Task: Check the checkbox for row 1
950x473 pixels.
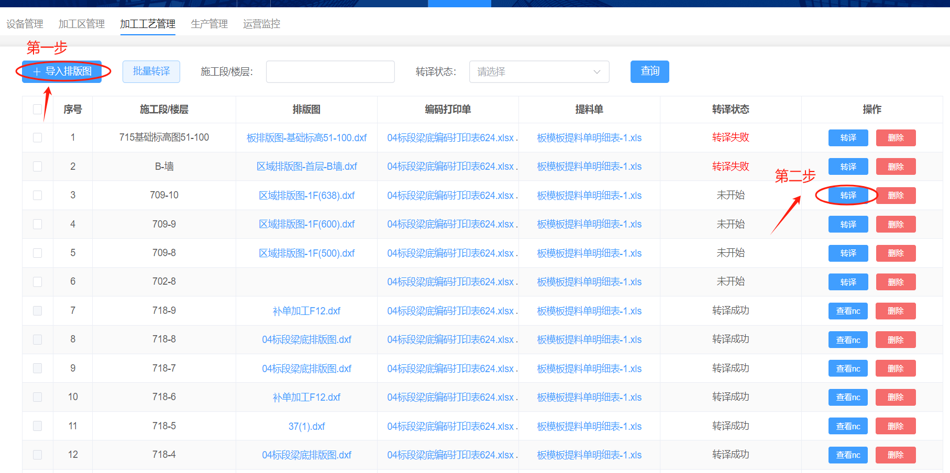Action: (x=38, y=138)
